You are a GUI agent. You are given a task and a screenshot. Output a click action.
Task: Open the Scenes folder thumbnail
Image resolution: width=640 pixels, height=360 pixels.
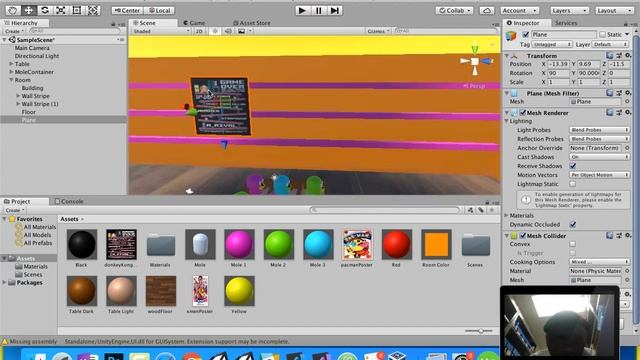point(475,244)
